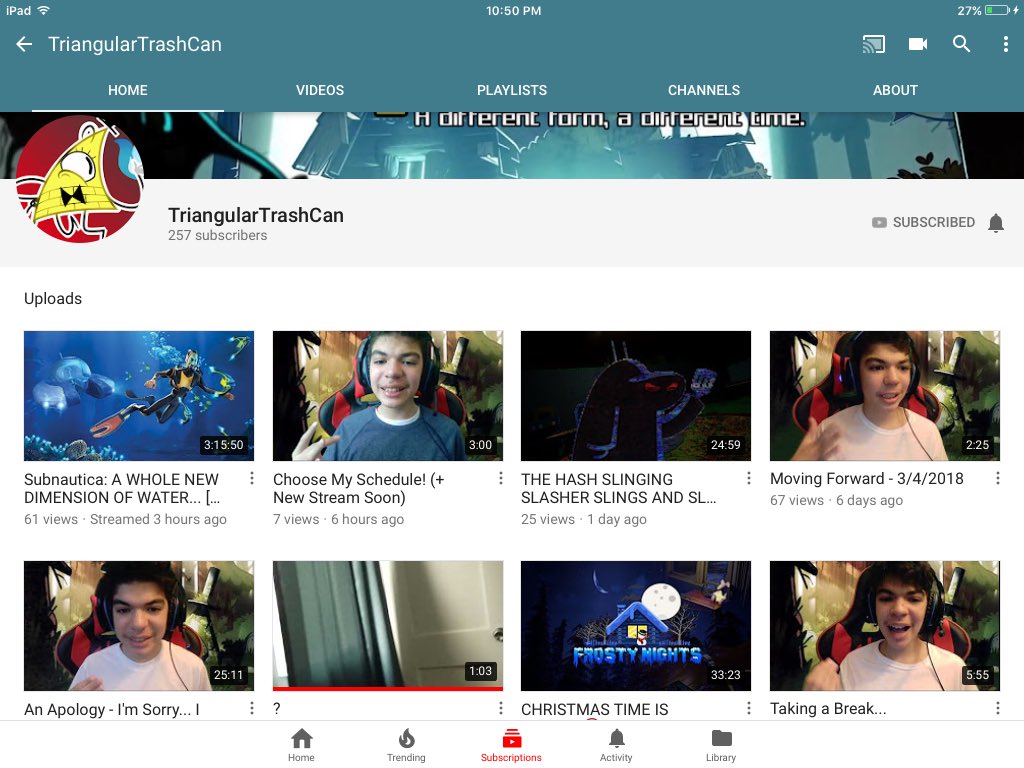Image resolution: width=1024 pixels, height=768 pixels.
Task: Open Moving Forward - 3/4/2018 title
Action: (x=867, y=479)
